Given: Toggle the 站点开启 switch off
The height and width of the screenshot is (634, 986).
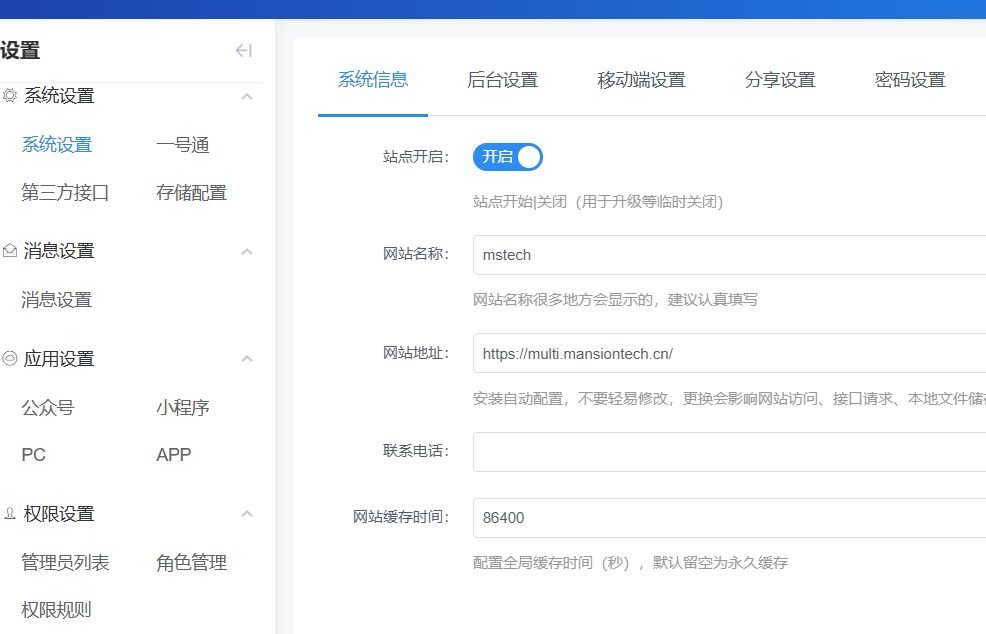Looking at the screenshot, I should [x=507, y=157].
